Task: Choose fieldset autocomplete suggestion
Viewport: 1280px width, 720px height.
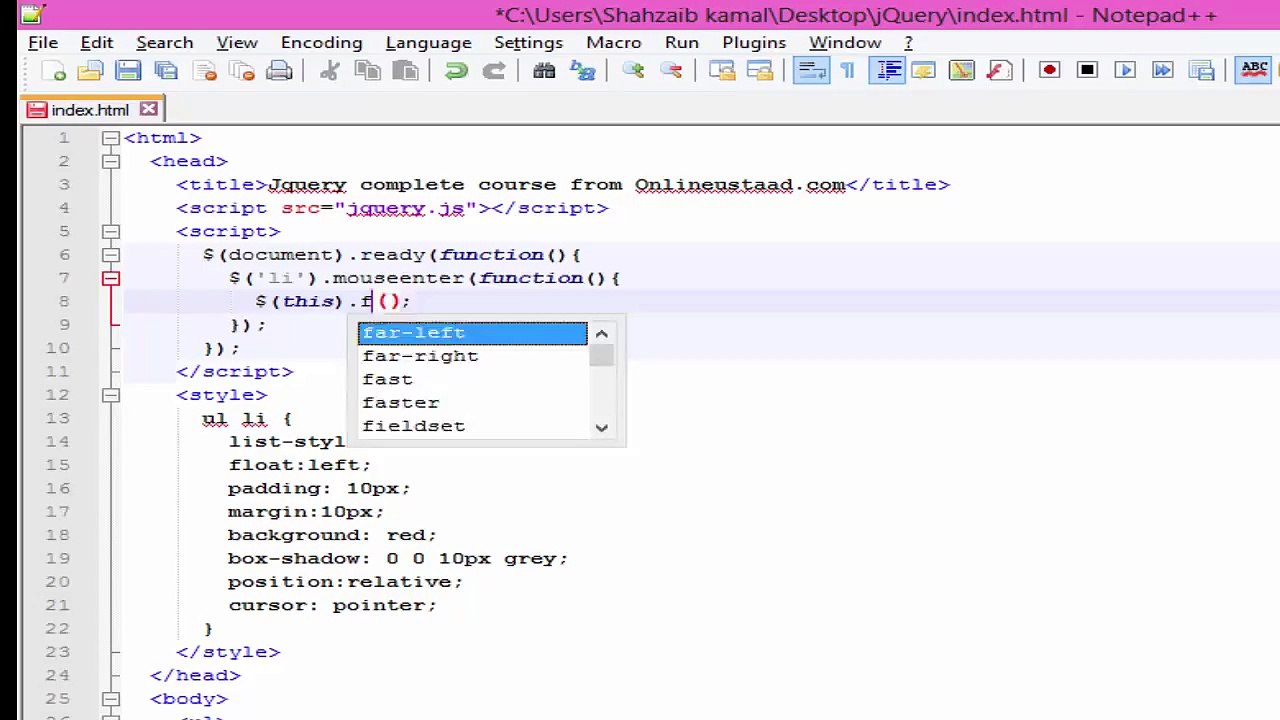Action: 472,426
